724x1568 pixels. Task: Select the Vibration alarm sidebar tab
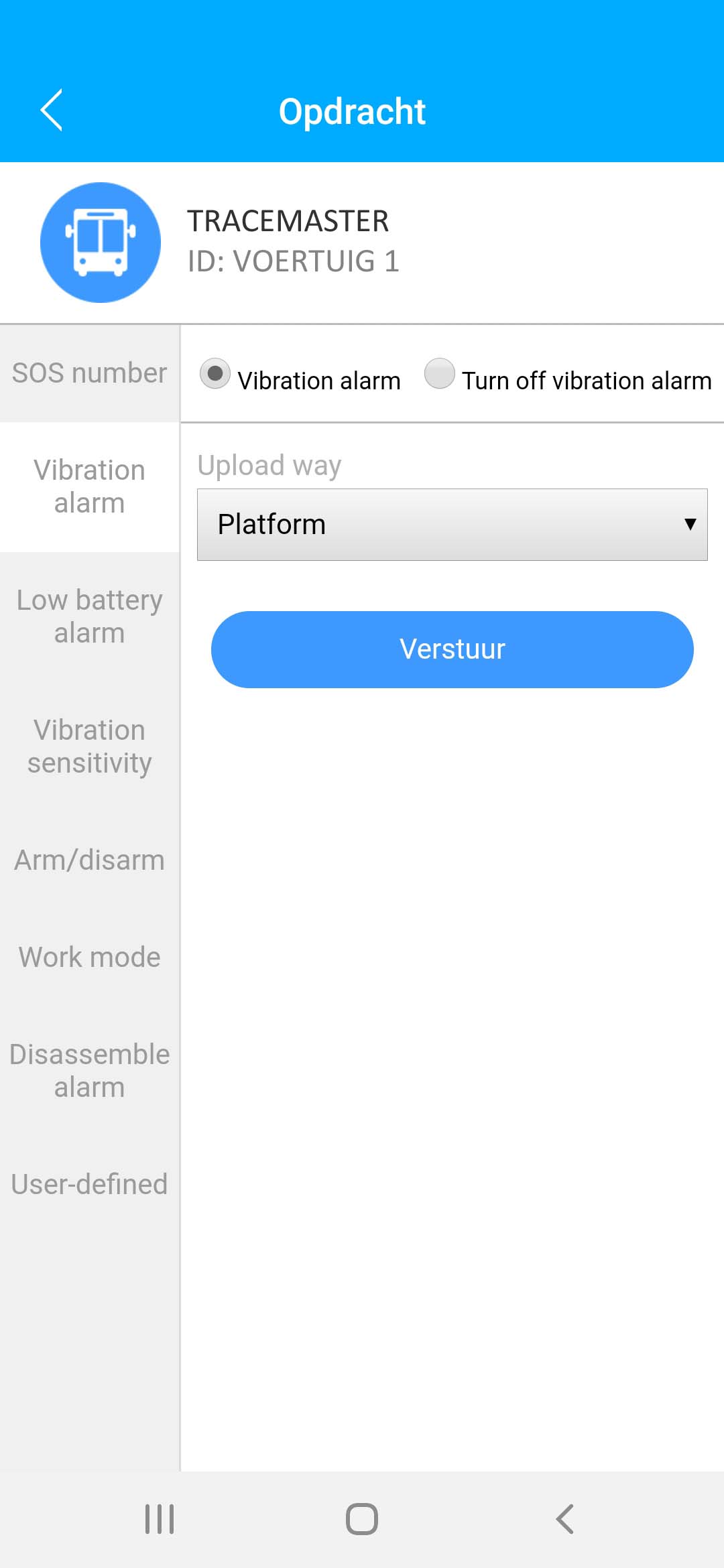tap(90, 487)
